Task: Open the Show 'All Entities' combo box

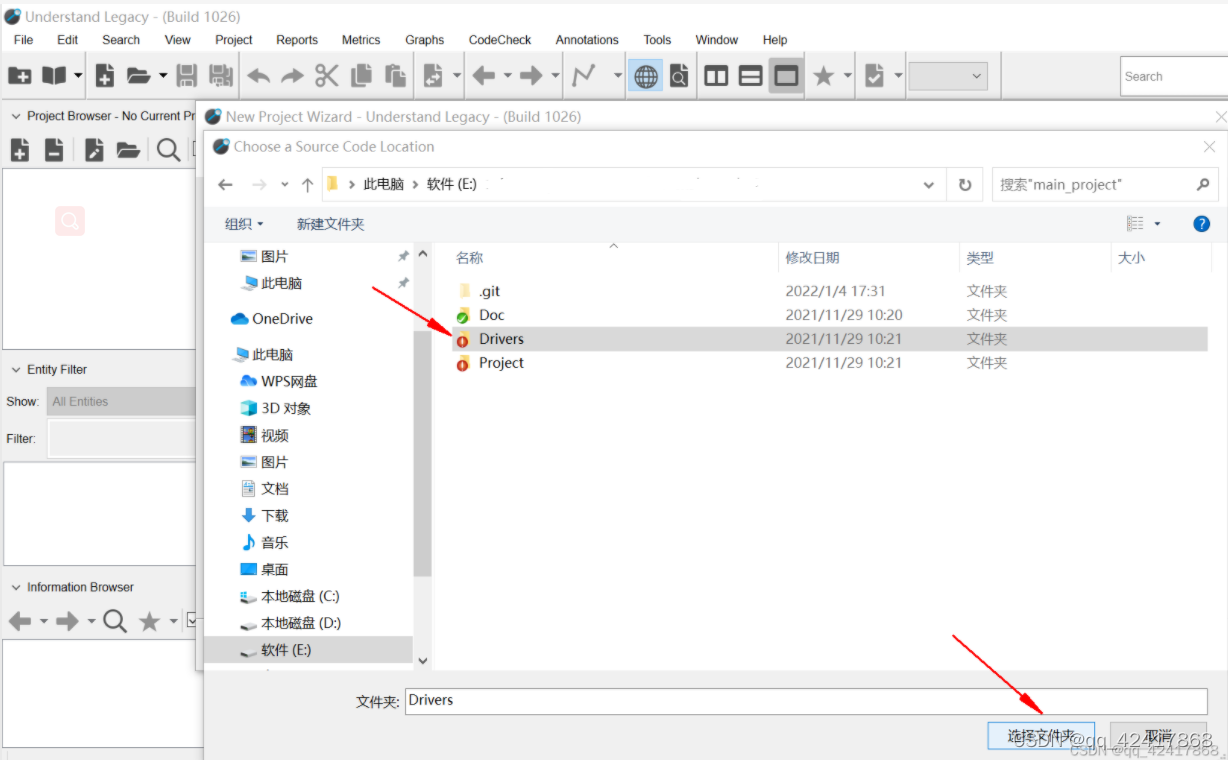Action: 121,401
